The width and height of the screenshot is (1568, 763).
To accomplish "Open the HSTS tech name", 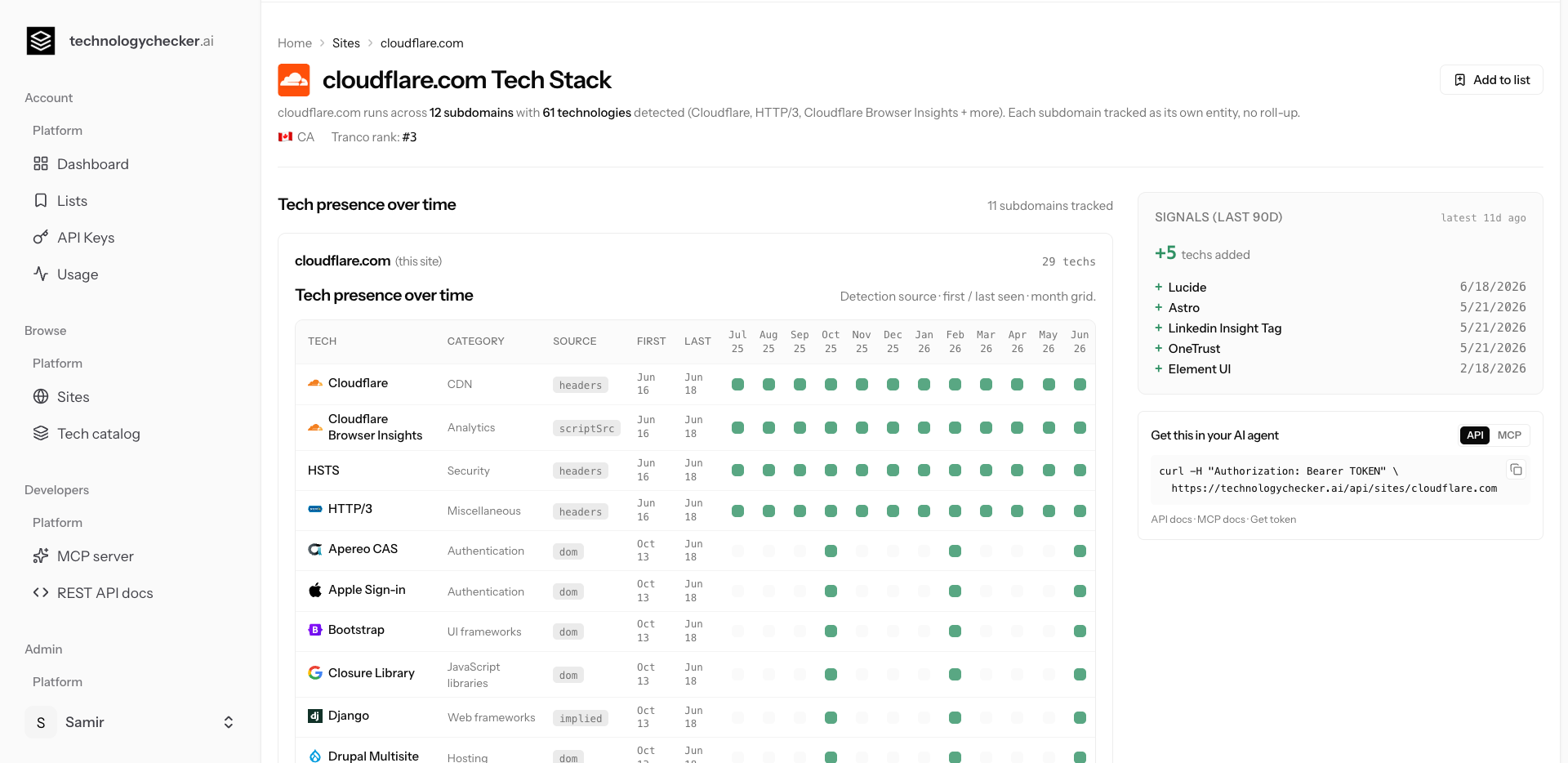I will [323, 471].
